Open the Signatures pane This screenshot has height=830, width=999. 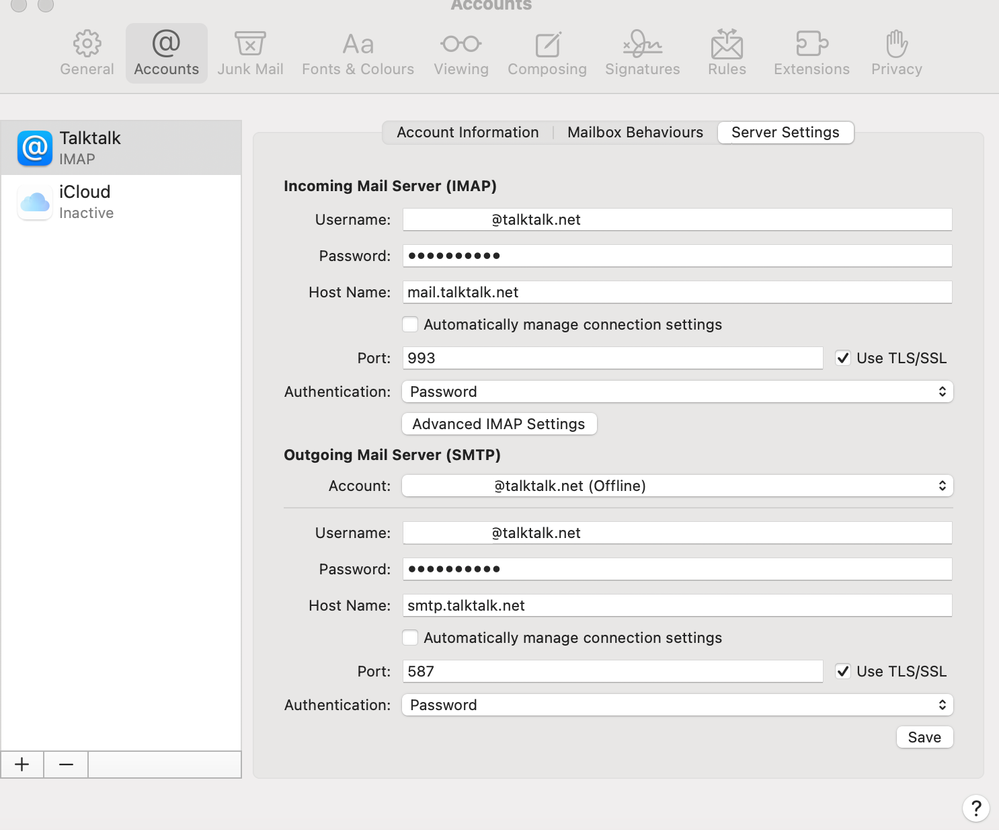click(x=642, y=52)
